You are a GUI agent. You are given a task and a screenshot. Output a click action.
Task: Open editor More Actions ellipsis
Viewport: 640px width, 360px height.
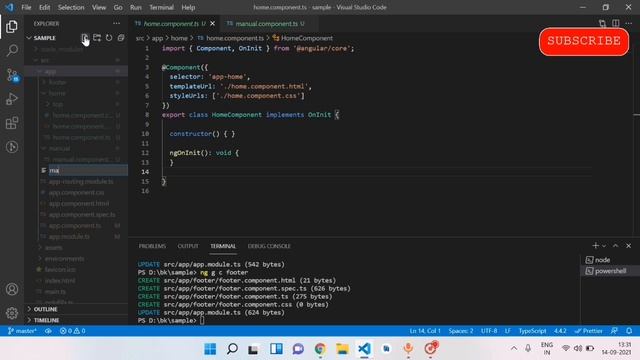click(x=629, y=24)
